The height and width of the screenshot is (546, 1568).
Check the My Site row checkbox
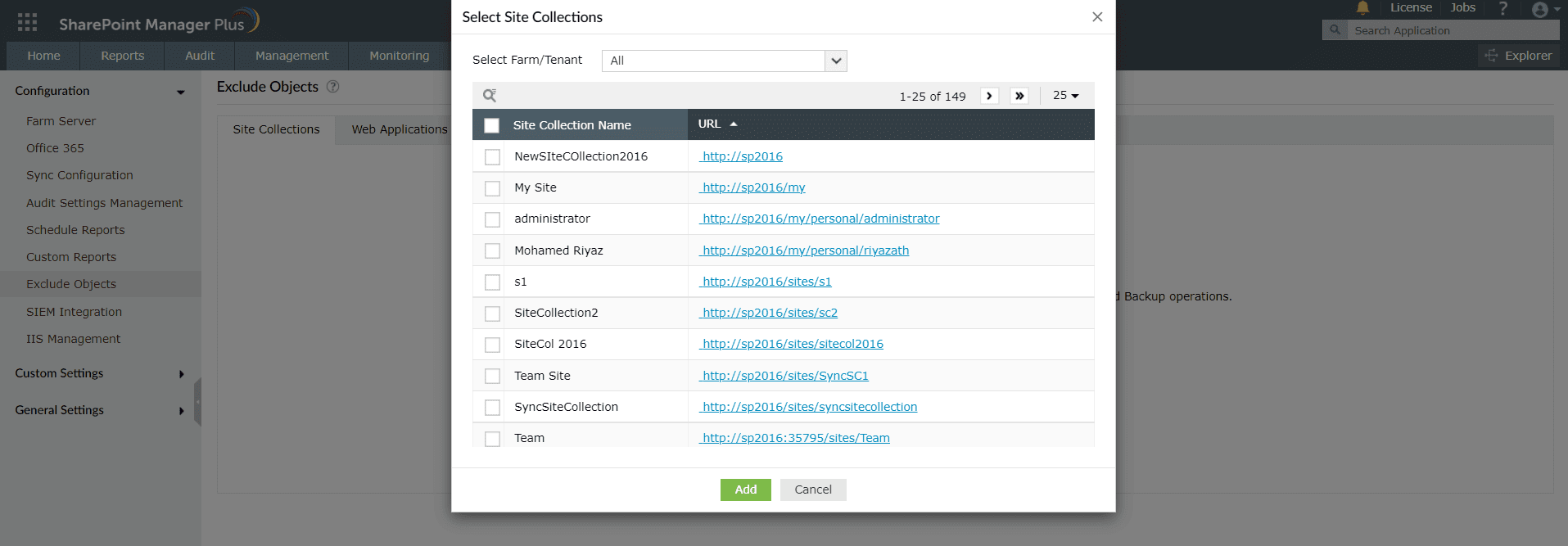click(492, 188)
